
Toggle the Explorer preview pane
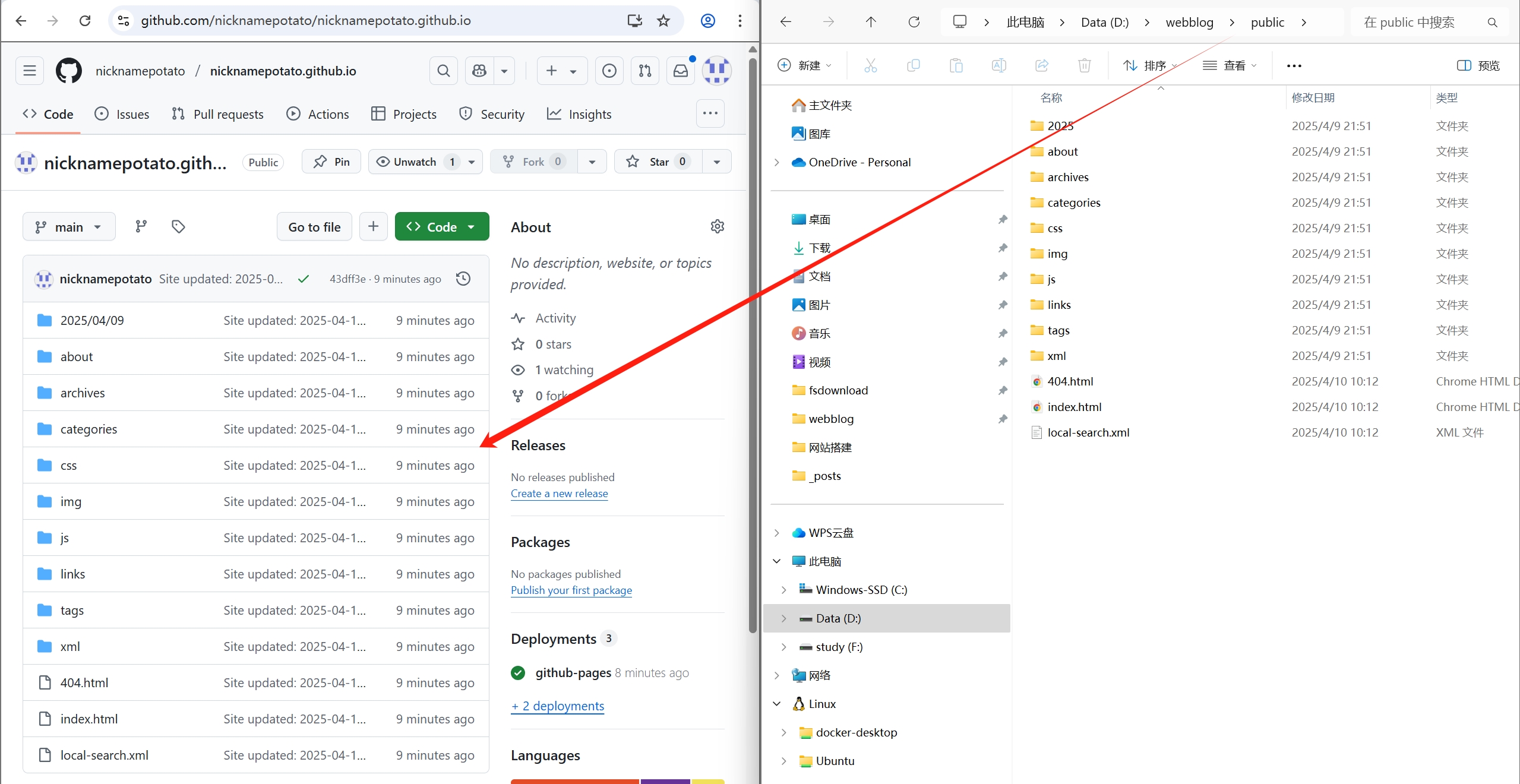point(1478,65)
